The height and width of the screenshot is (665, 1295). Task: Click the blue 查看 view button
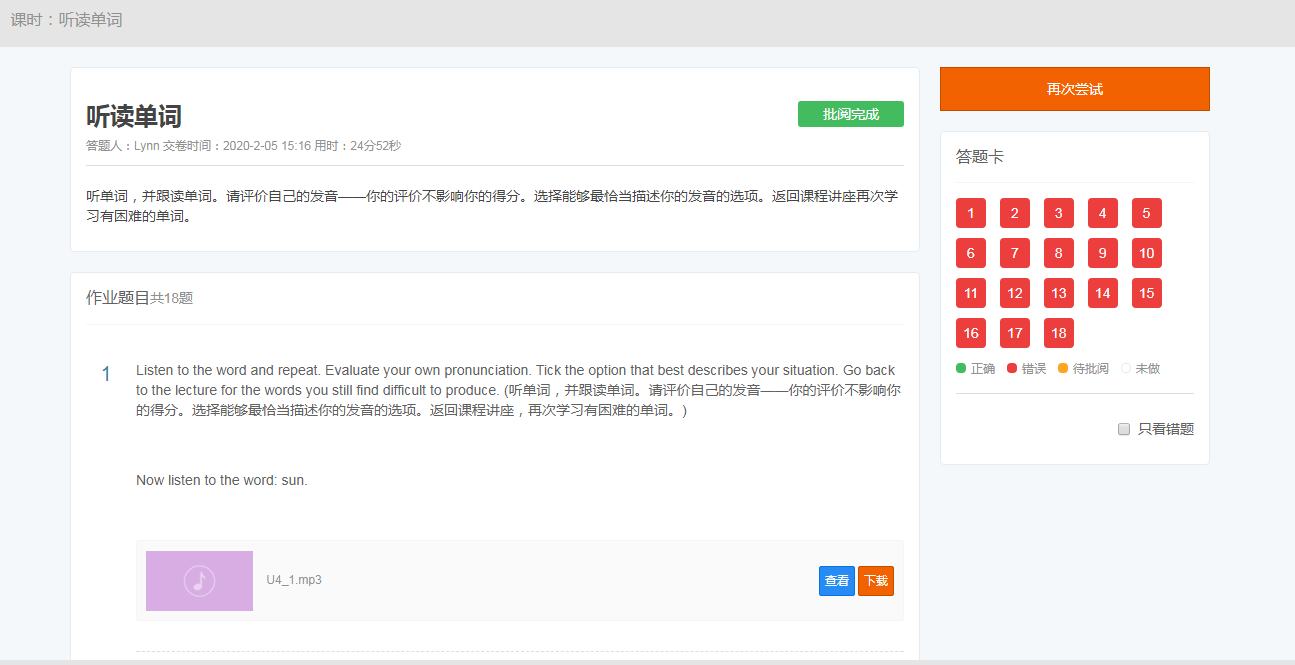click(837, 581)
